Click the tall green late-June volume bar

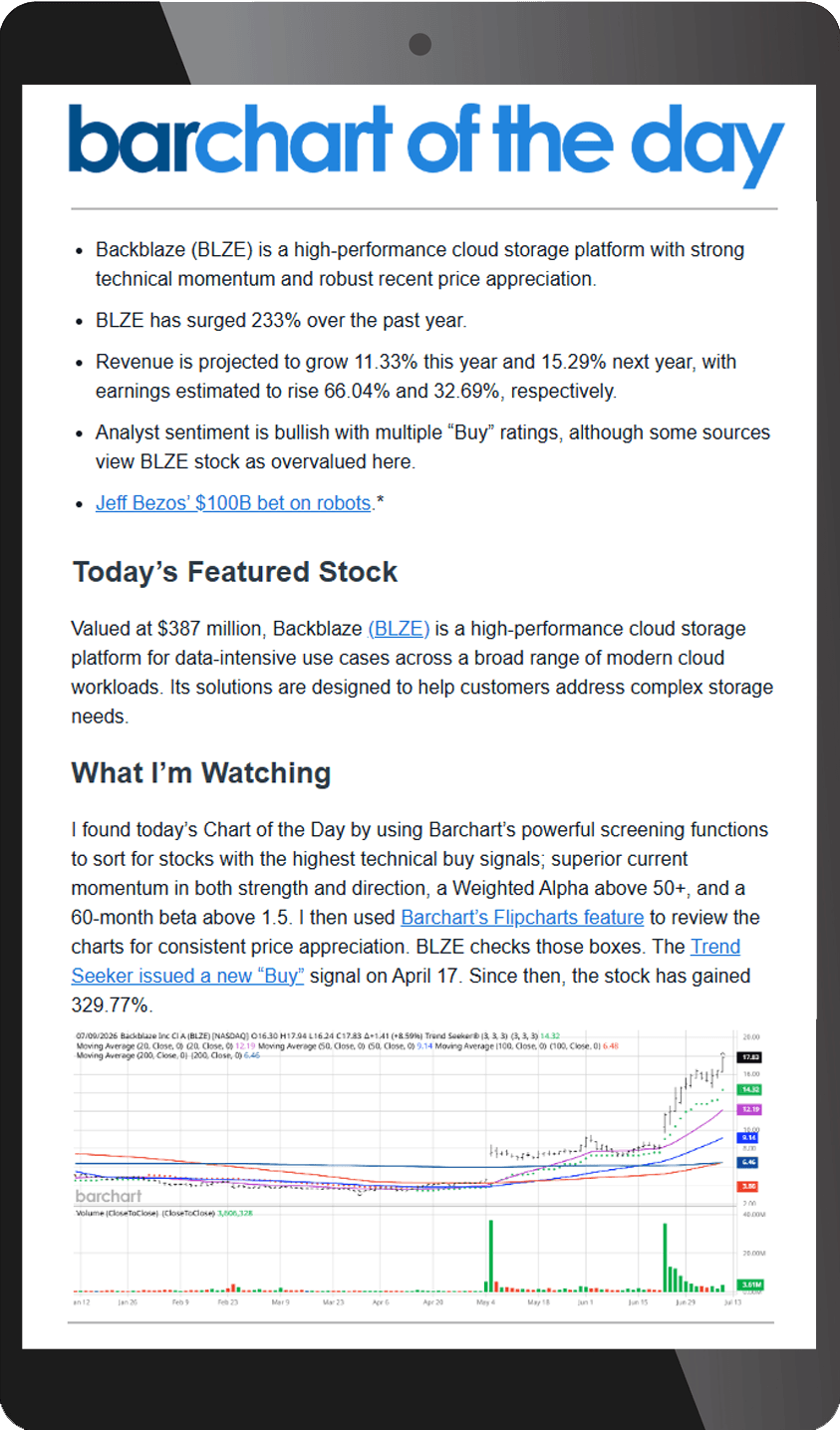coord(665,1257)
